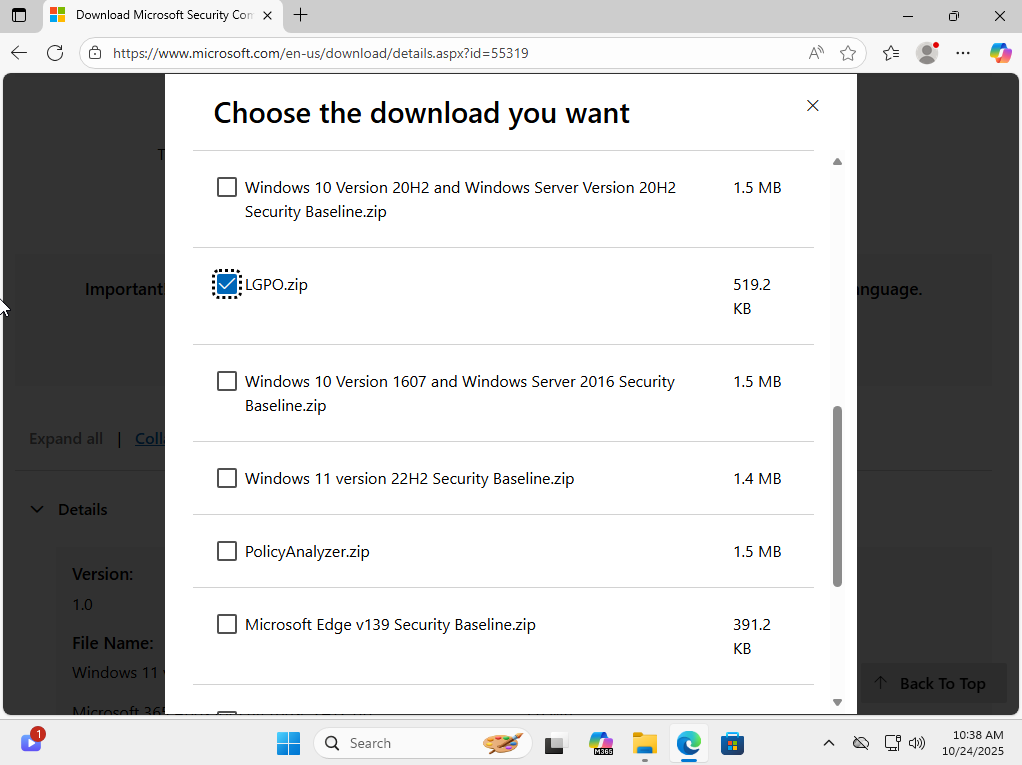Open the tab actions menu button
Image resolution: width=1022 pixels, height=765 pixels.
19,15
